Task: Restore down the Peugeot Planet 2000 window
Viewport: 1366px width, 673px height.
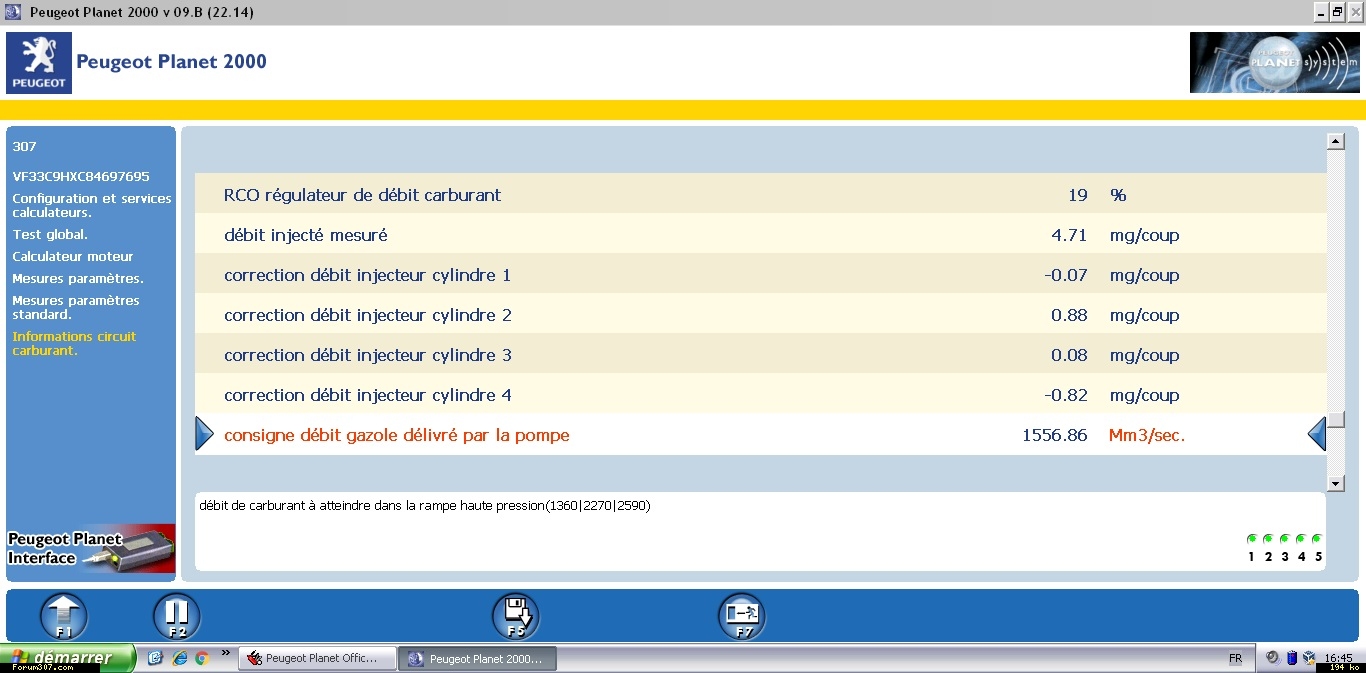Action: (1337, 12)
